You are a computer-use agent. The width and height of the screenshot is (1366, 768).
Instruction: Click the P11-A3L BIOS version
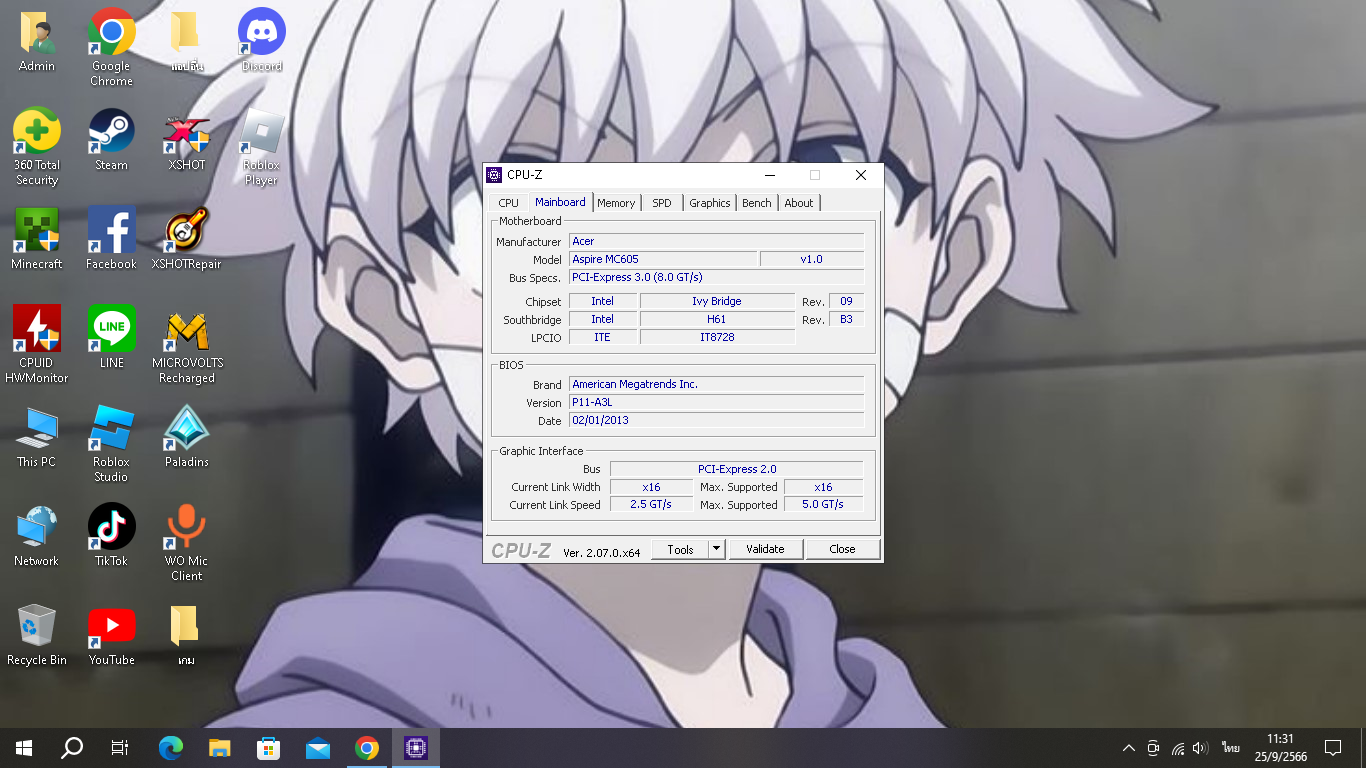coord(716,402)
